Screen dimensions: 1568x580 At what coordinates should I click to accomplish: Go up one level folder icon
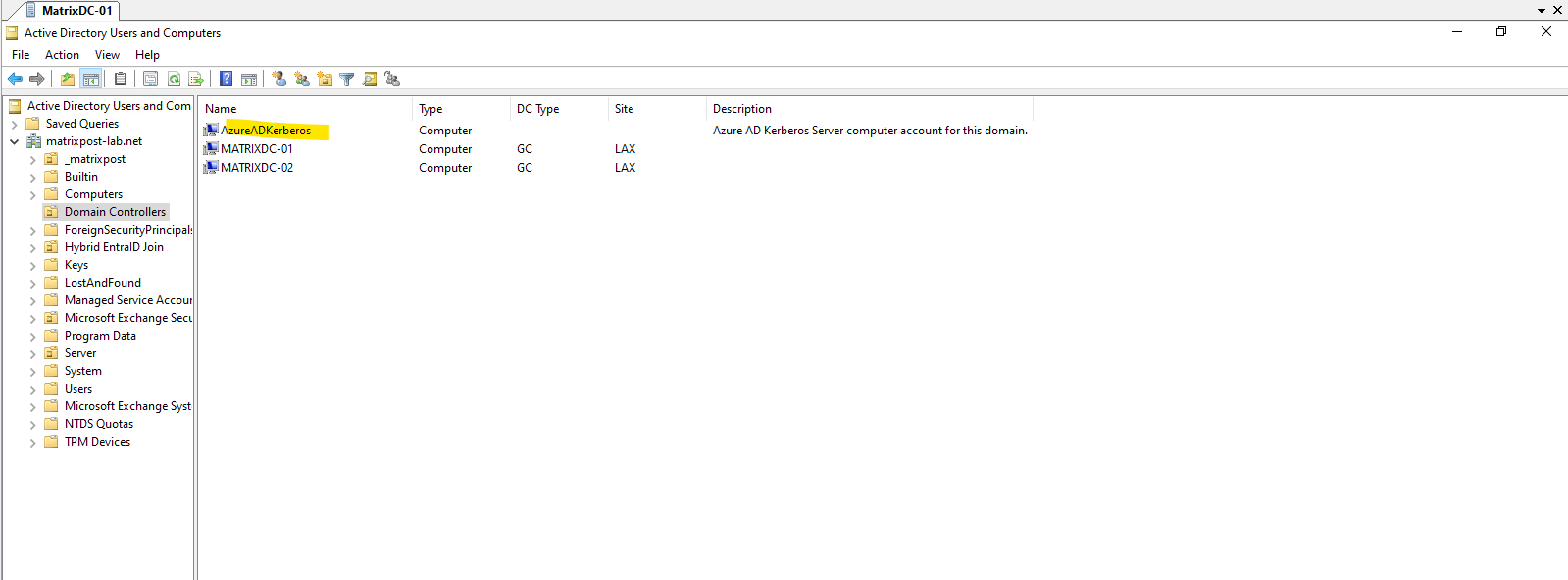click(x=67, y=79)
